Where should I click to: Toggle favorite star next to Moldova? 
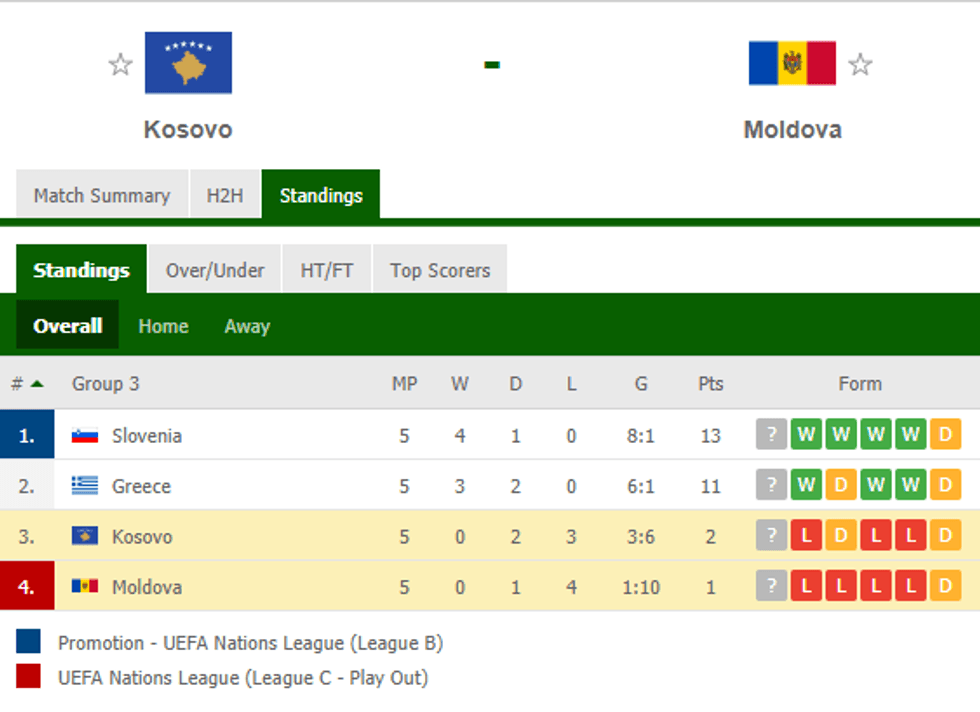coord(860,65)
